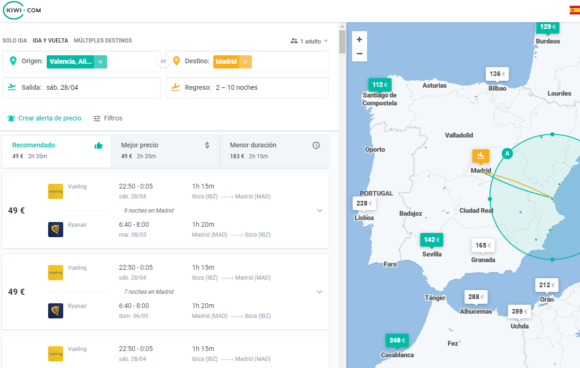Click the Kiwi.com logo

[x=22, y=10]
